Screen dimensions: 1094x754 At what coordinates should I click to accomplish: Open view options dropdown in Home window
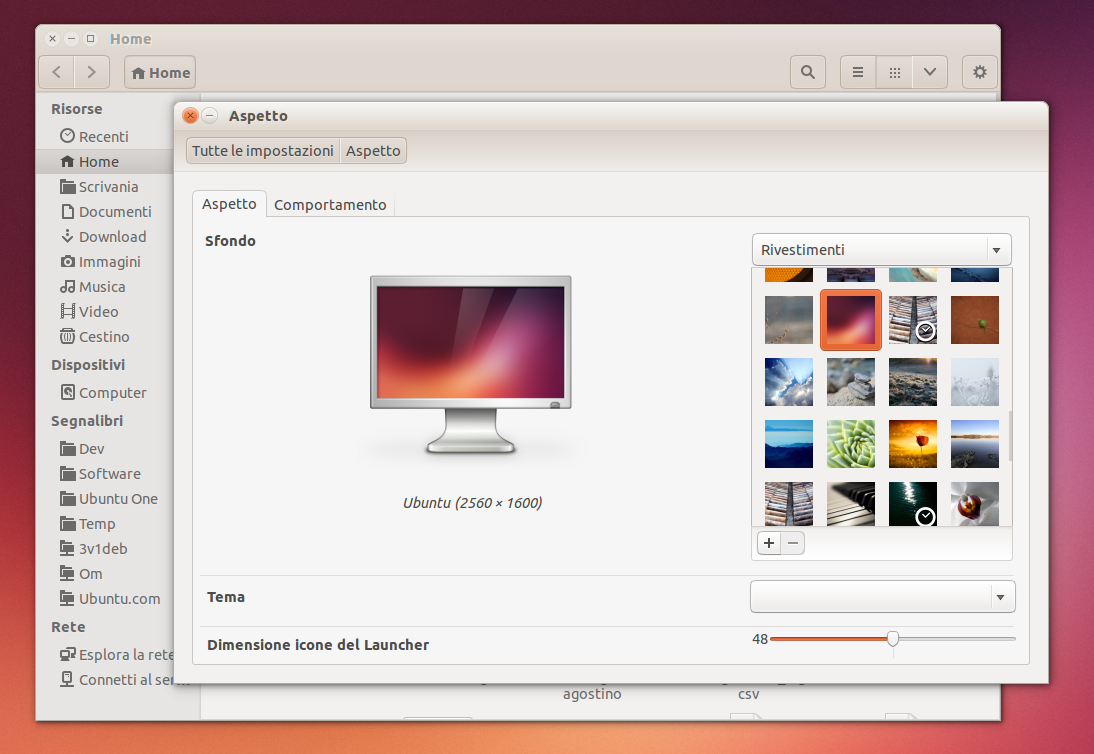[930, 73]
